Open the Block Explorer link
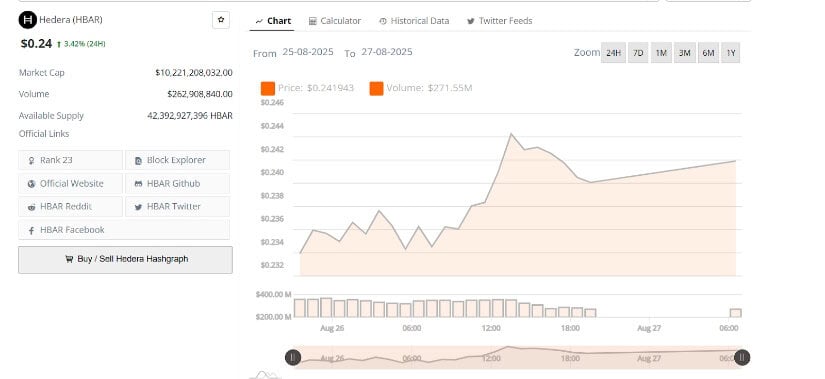Screen dimensions: 825x379 pyautogui.click(x=177, y=160)
